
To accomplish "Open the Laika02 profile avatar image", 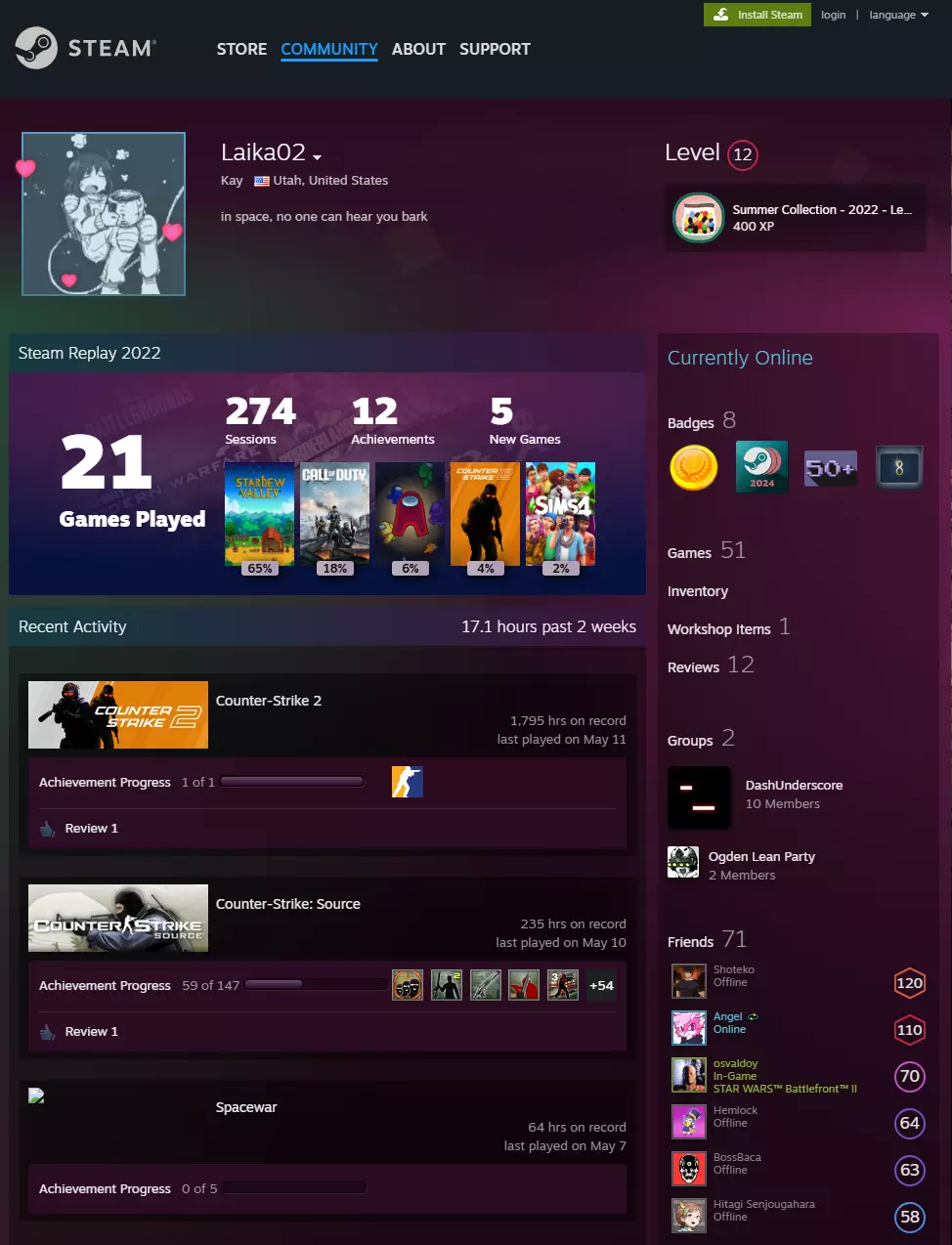I will coord(104,214).
